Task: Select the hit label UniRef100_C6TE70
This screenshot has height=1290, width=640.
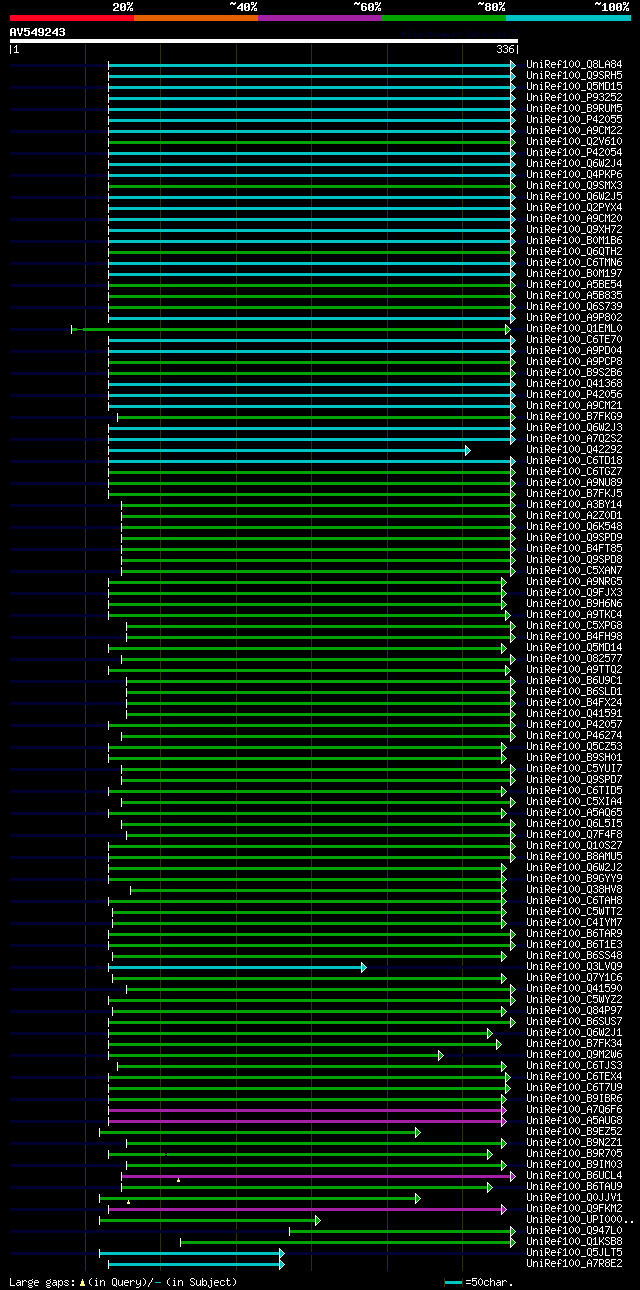Action: click(574, 340)
